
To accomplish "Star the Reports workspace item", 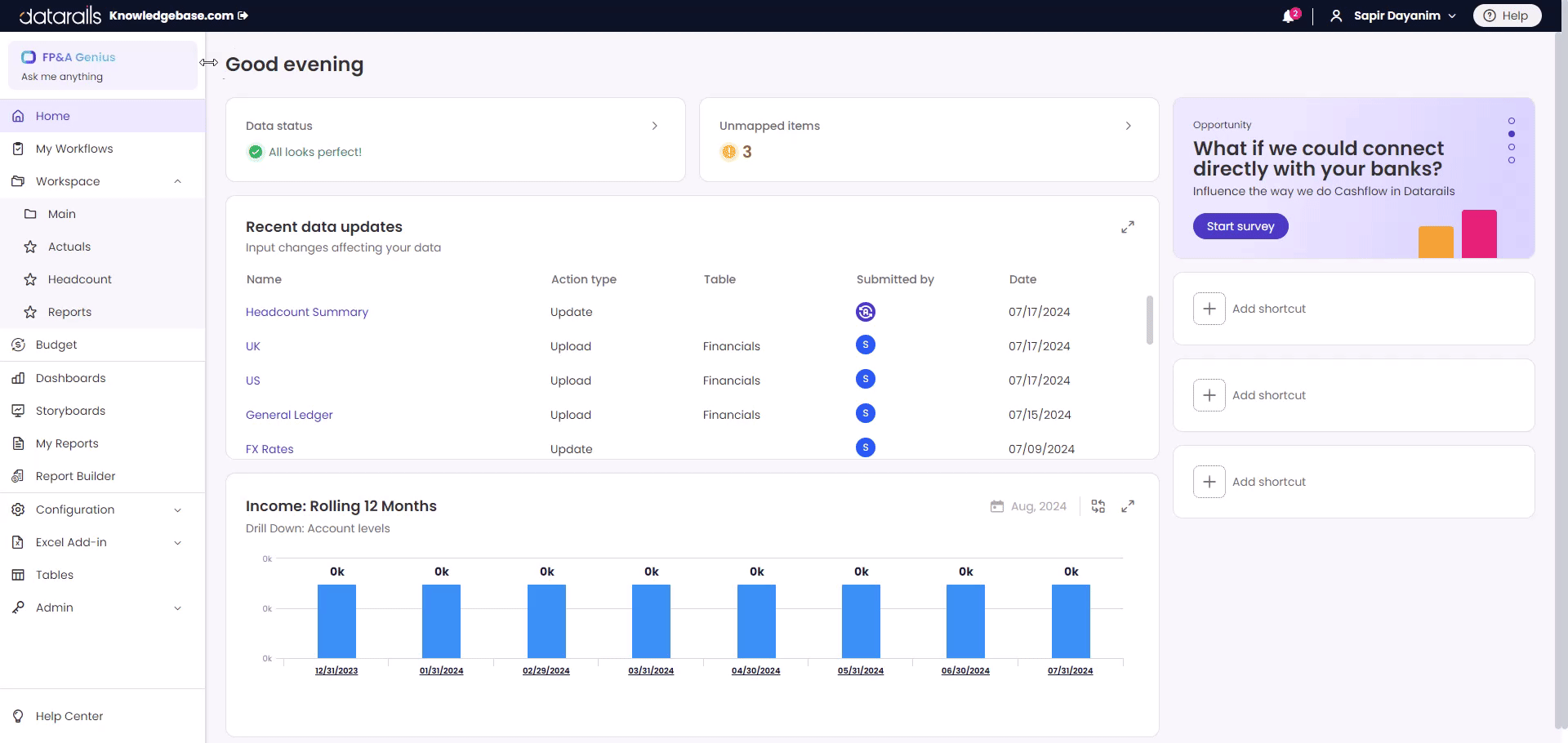I will pyautogui.click(x=30, y=312).
